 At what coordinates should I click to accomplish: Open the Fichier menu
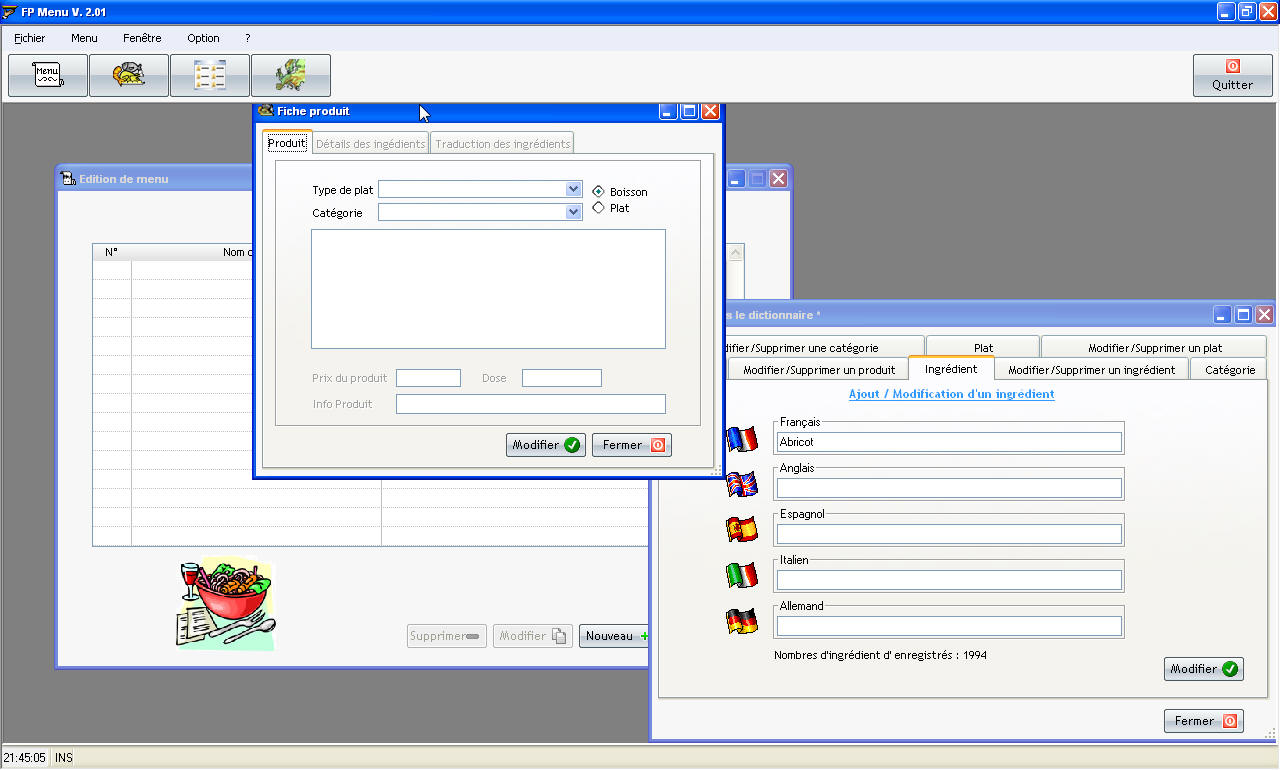click(30, 38)
